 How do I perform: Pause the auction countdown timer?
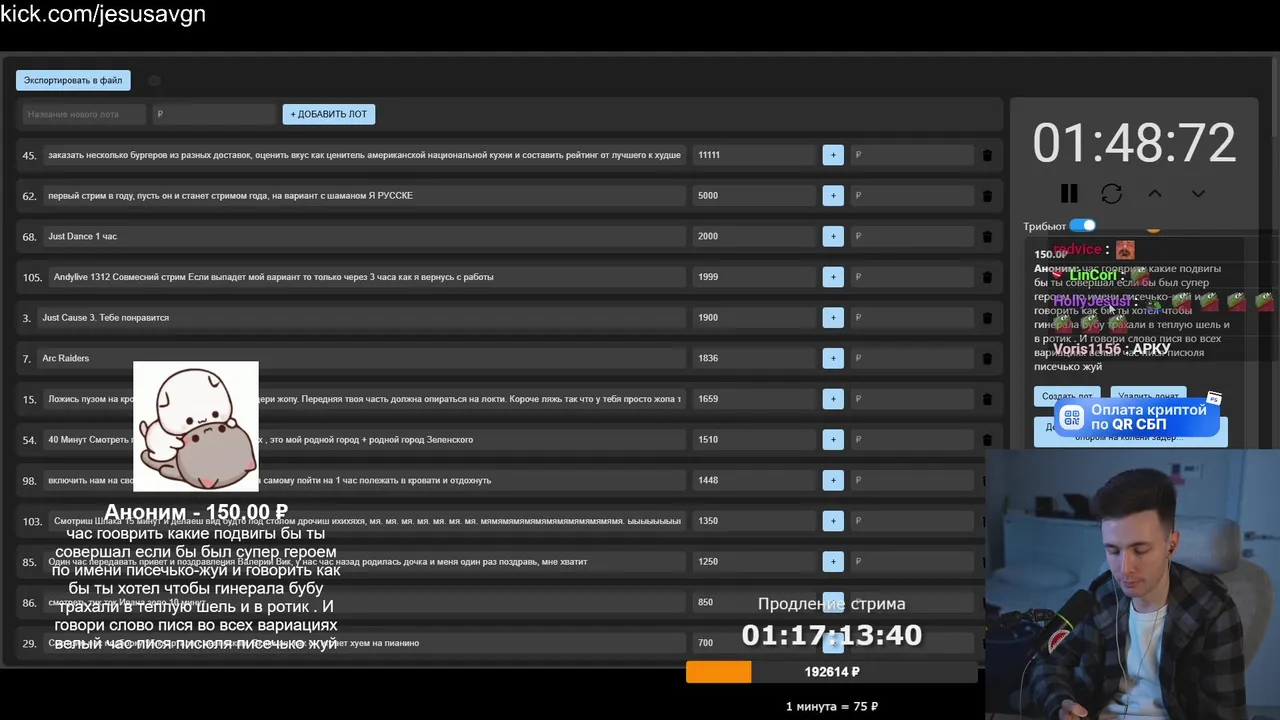[1069, 193]
